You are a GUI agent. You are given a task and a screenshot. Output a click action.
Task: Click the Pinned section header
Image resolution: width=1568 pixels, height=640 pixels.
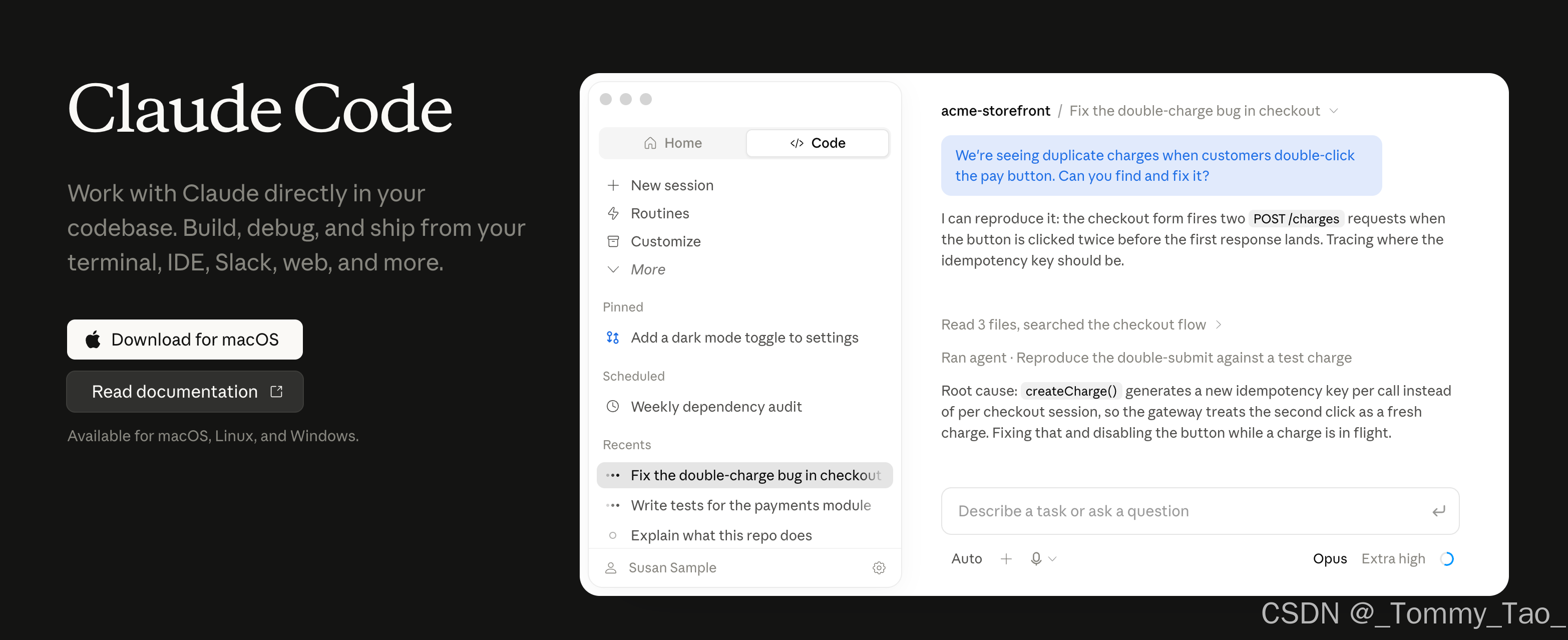pyautogui.click(x=623, y=307)
